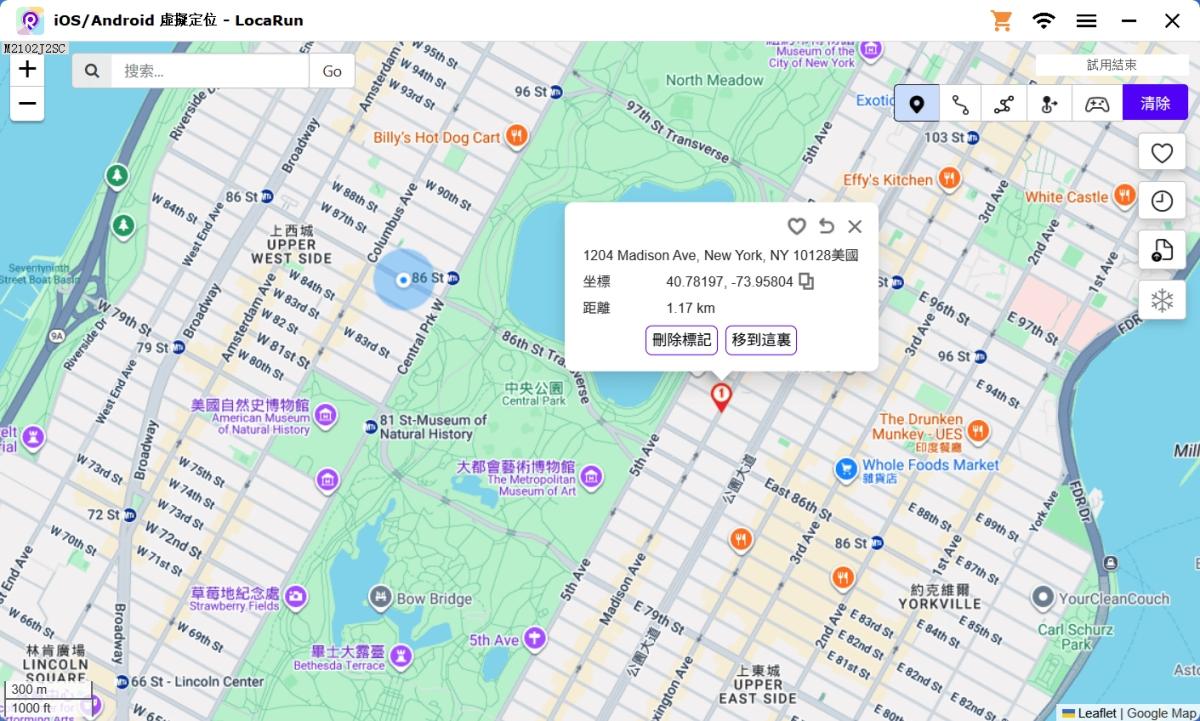This screenshot has height=721, width=1200.
Task: Open the hamburger menu
Action: coord(1087,20)
